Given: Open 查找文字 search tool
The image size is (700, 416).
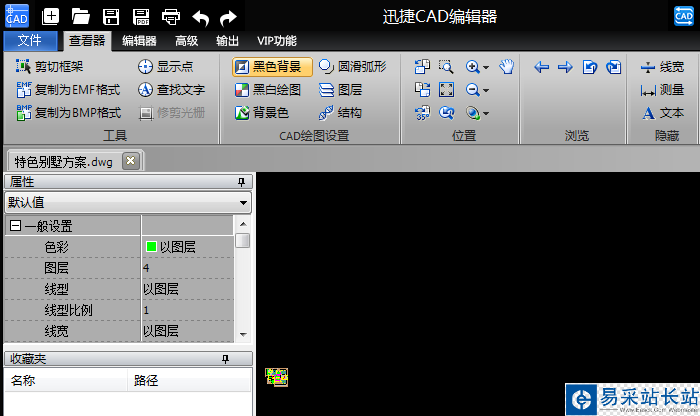Looking at the screenshot, I should 171,90.
